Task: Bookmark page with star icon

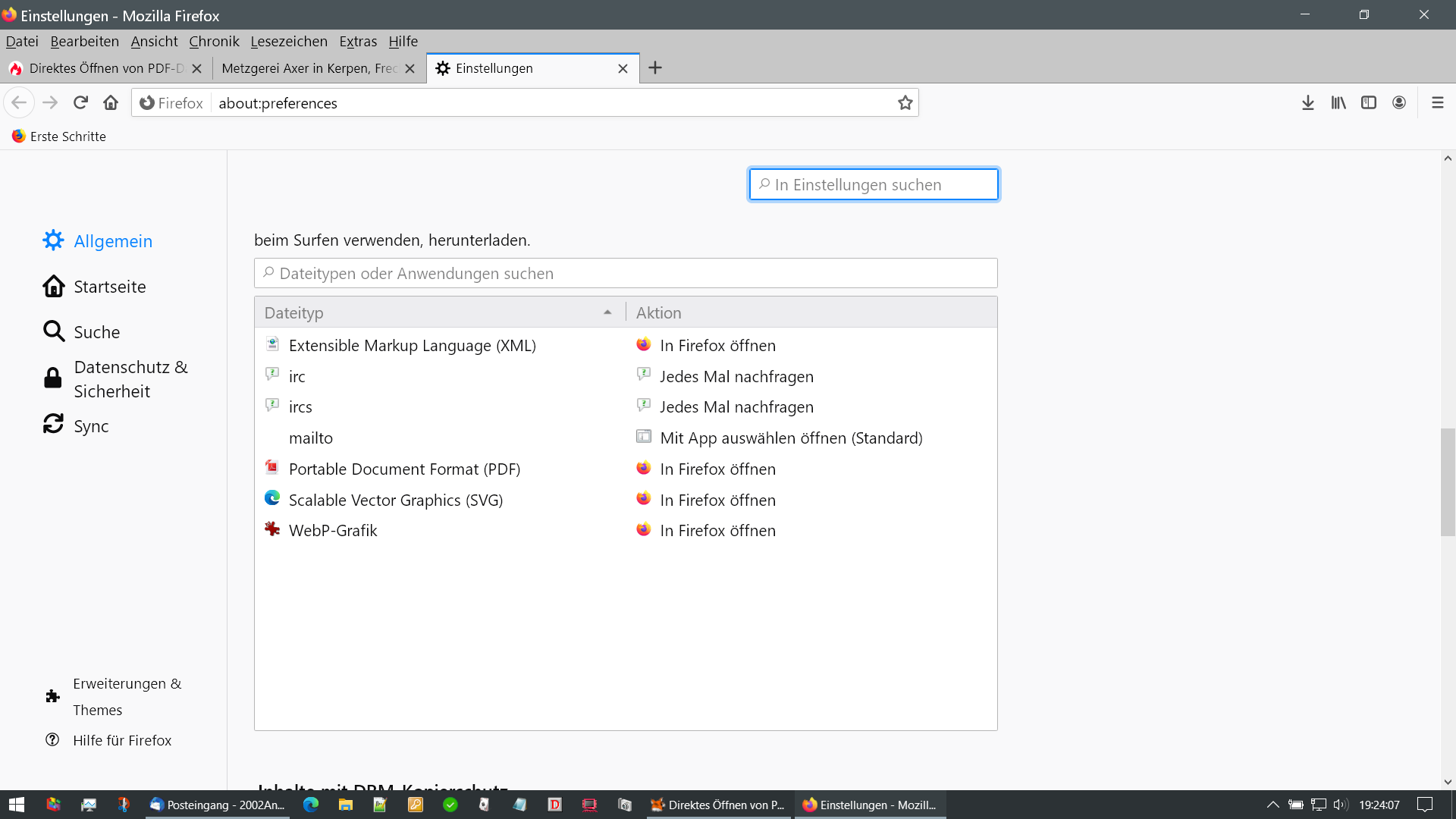Action: pyautogui.click(x=905, y=102)
